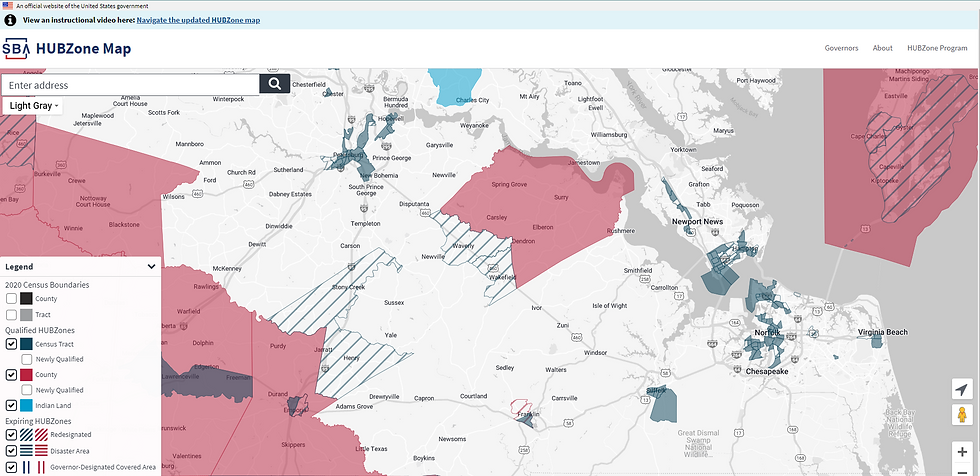The height and width of the screenshot is (476, 980).
Task: Click the Prince George map label
Action: coord(392,158)
